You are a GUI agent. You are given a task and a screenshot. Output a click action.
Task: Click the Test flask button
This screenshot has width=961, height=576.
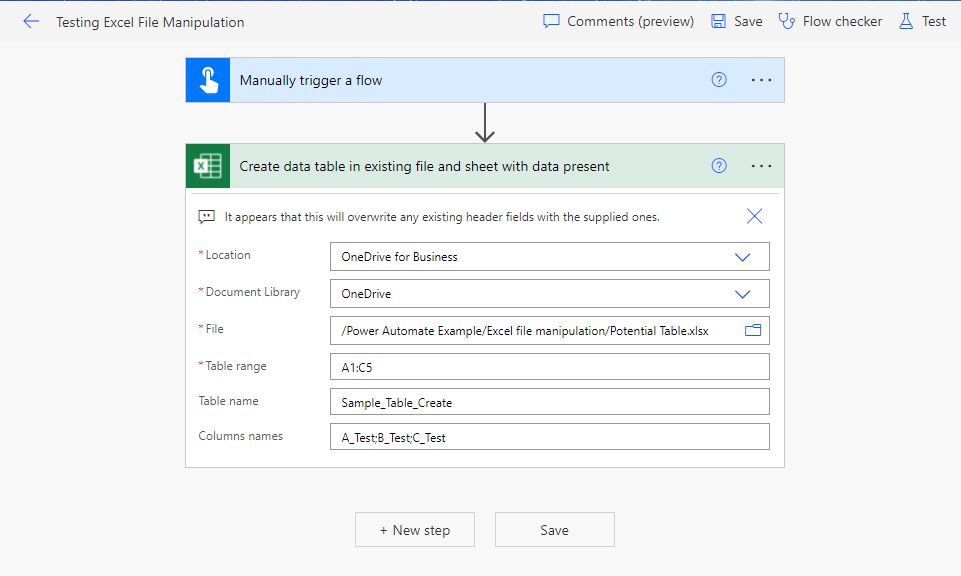pyautogui.click(x=922, y=21)
